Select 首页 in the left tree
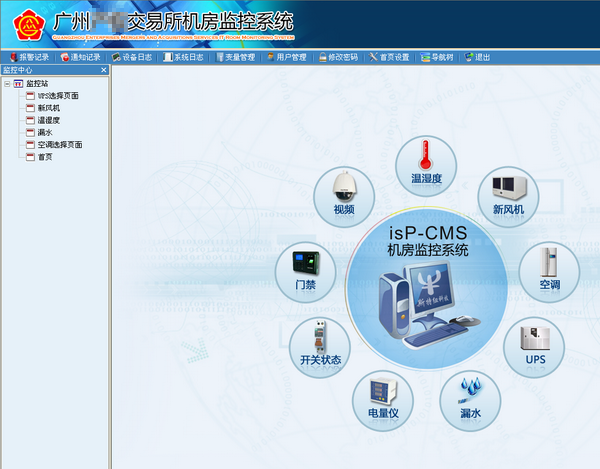 coord(45,157)
